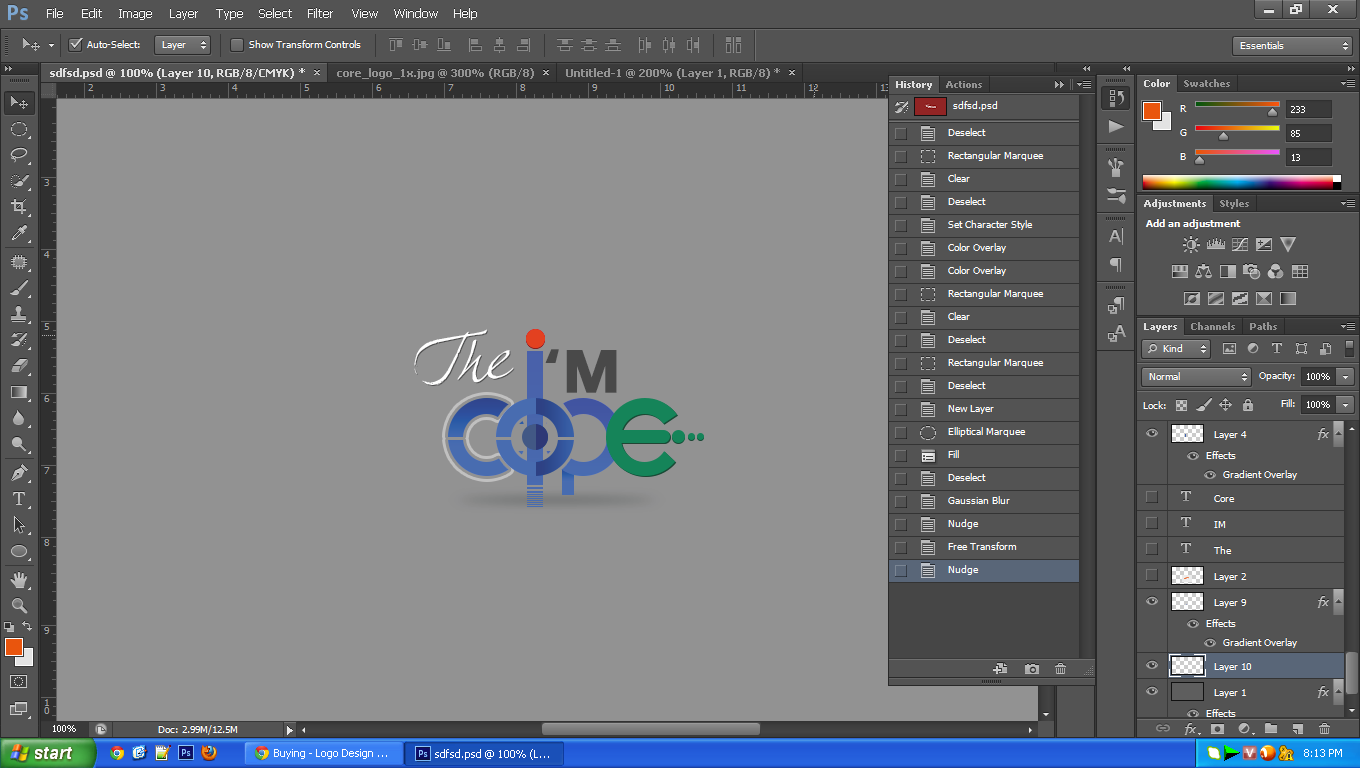The width and height of the screenshot is (1360, 768).
Task: Disable the Auto-Select checkbox
Action: [x=75, y=45]
